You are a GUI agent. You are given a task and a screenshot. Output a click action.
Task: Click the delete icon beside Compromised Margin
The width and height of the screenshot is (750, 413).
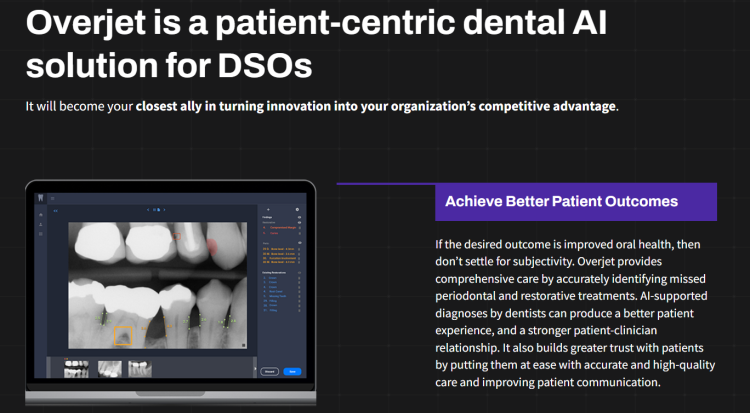click(300, 228)
